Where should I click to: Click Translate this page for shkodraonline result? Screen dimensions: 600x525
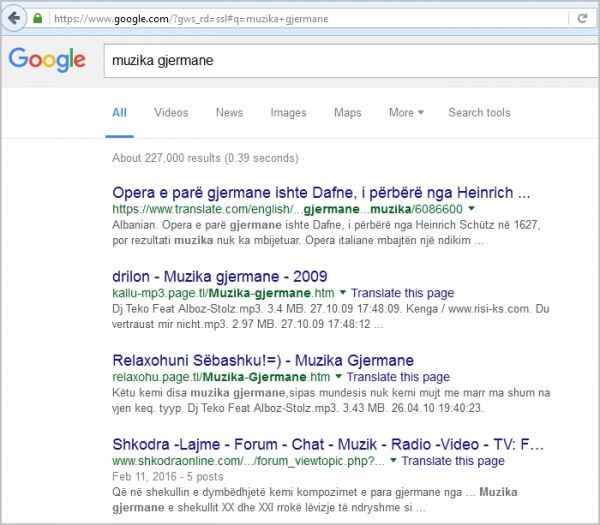point(453,461)
